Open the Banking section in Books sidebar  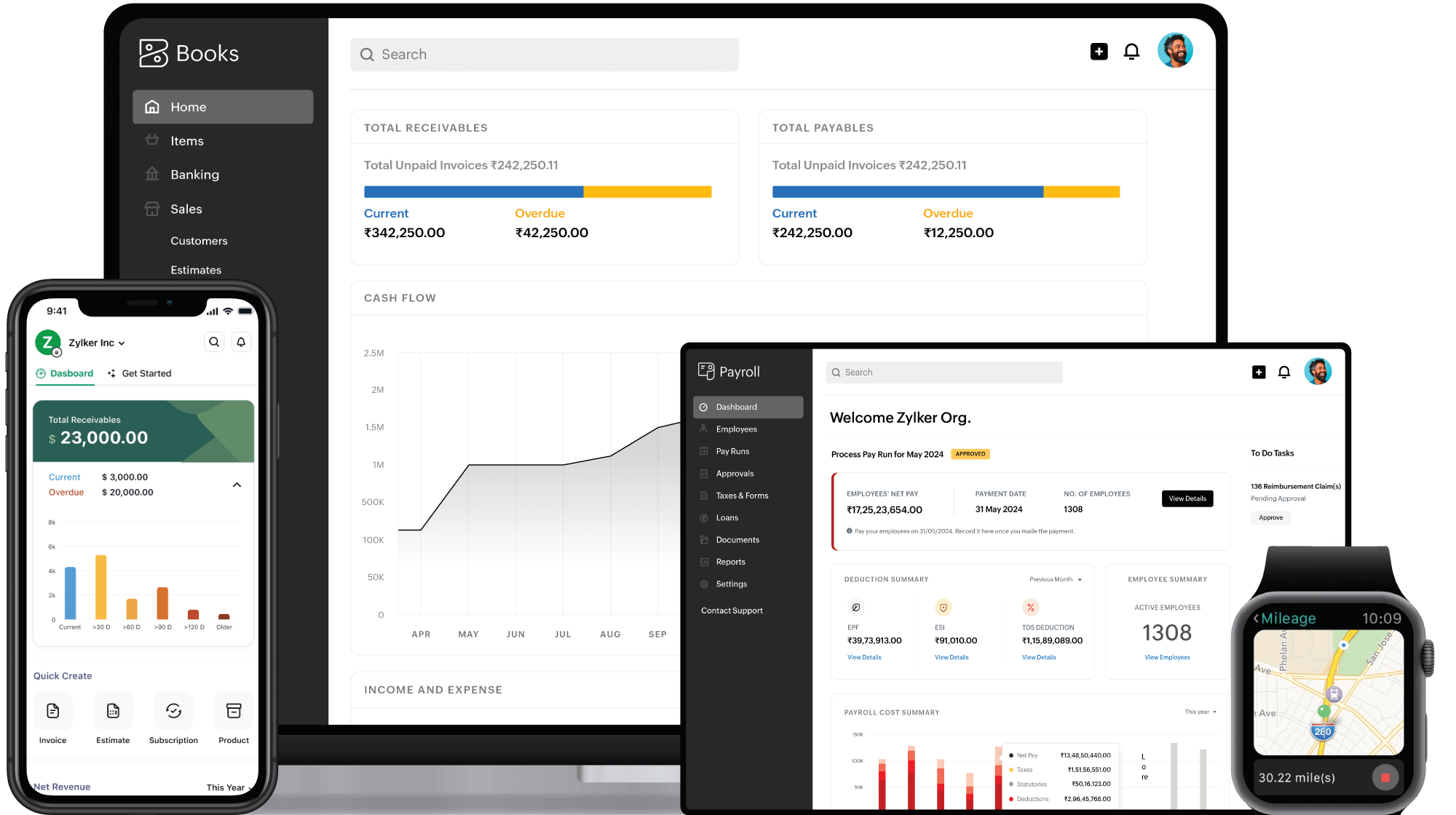click(194, 174)
